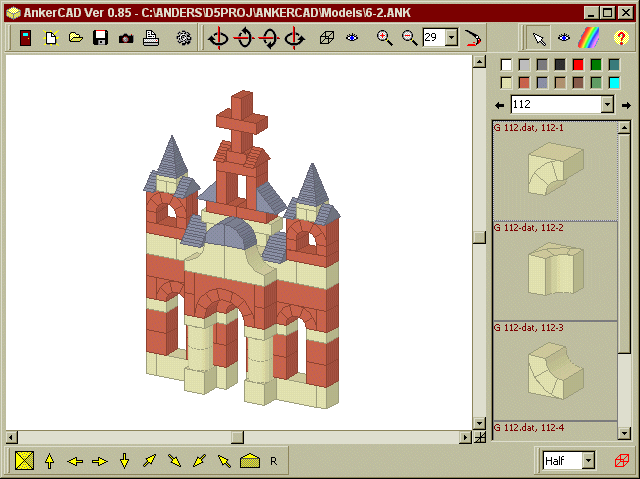This screenshot has height=479, width=640.
Task: Take a snapshot with the camera icon
Action: pyautogui.click(x=126, y=38)
